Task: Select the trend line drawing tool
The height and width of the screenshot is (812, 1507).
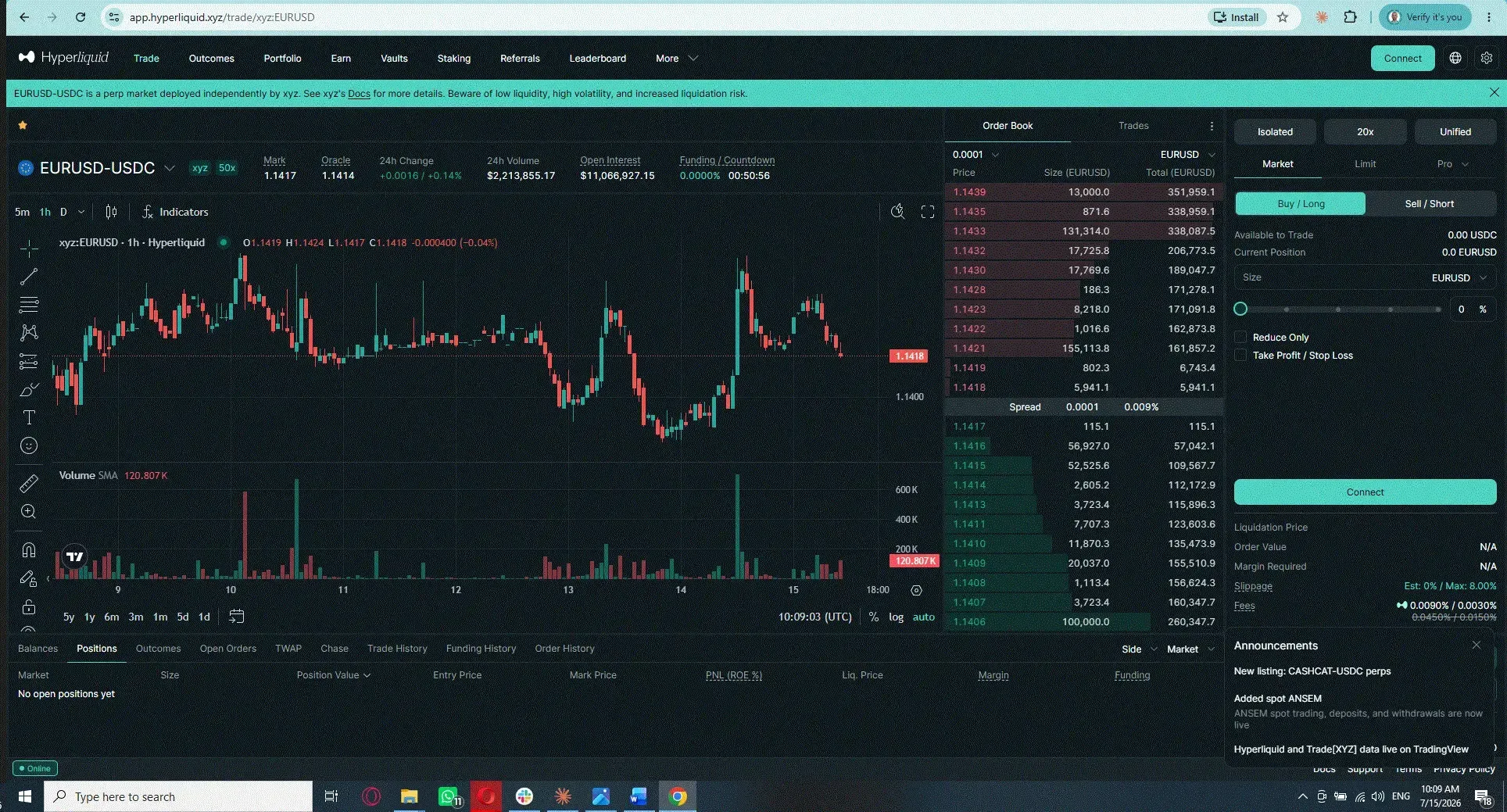Action: point(29,277)
